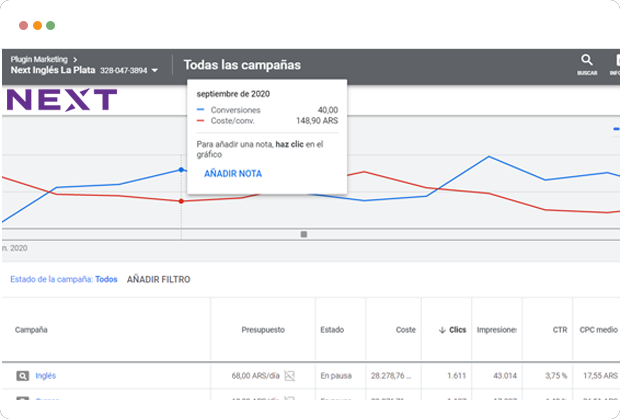The height and width of the screenshot is (419, 620).
Task: Click the budget chart icon next to 68,00 ARS/día
Action: pyautogui.click(x=290, y=376)
